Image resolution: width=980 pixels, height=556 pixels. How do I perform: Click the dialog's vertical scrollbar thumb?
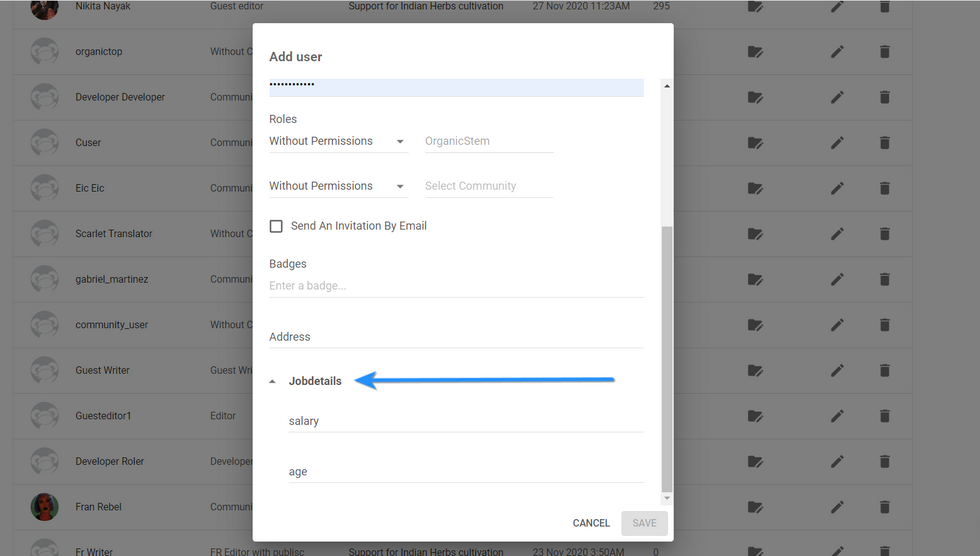click(x=667, y=359)
